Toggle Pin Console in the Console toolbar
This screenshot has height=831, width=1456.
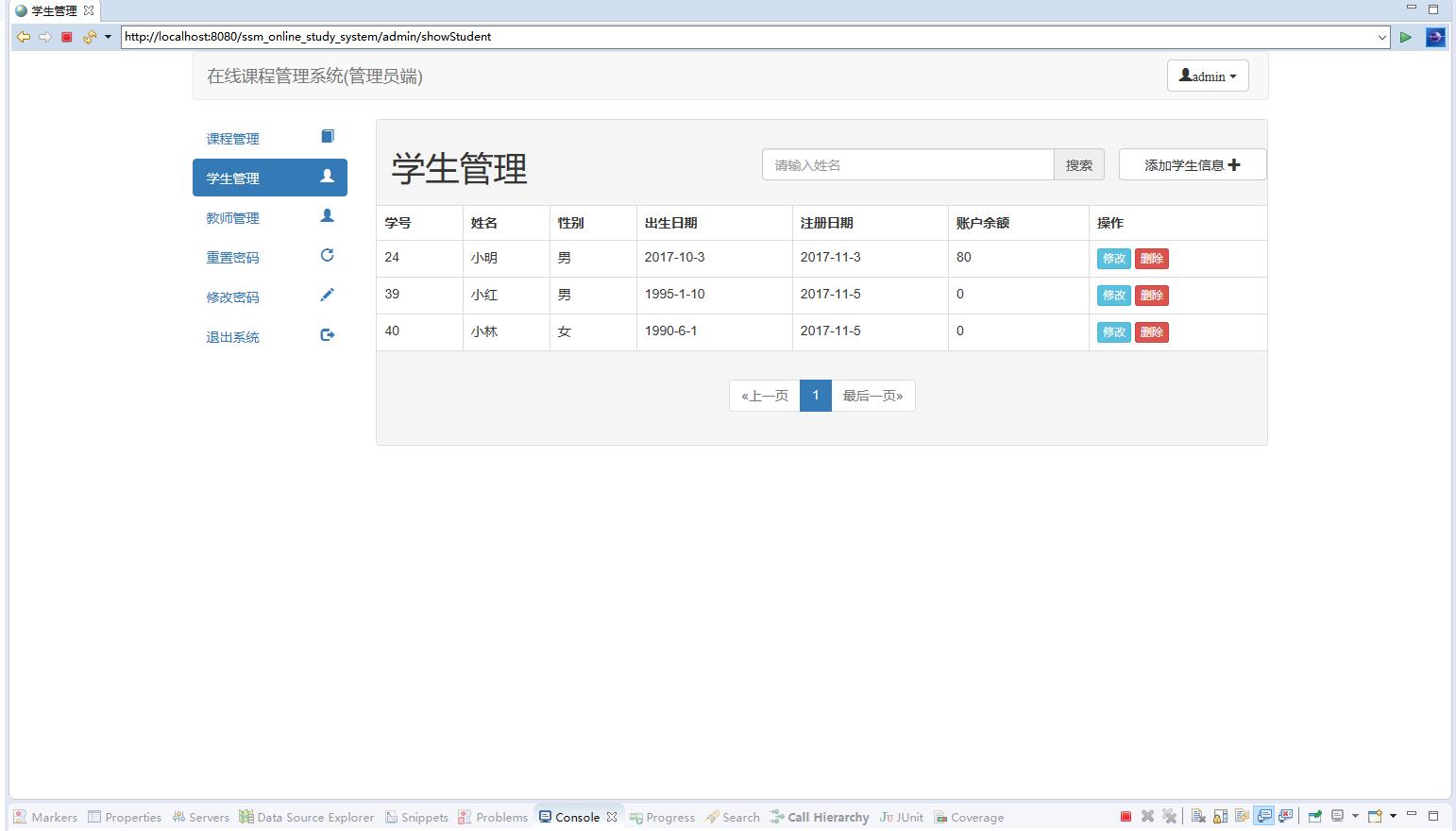click(1315, 815)
